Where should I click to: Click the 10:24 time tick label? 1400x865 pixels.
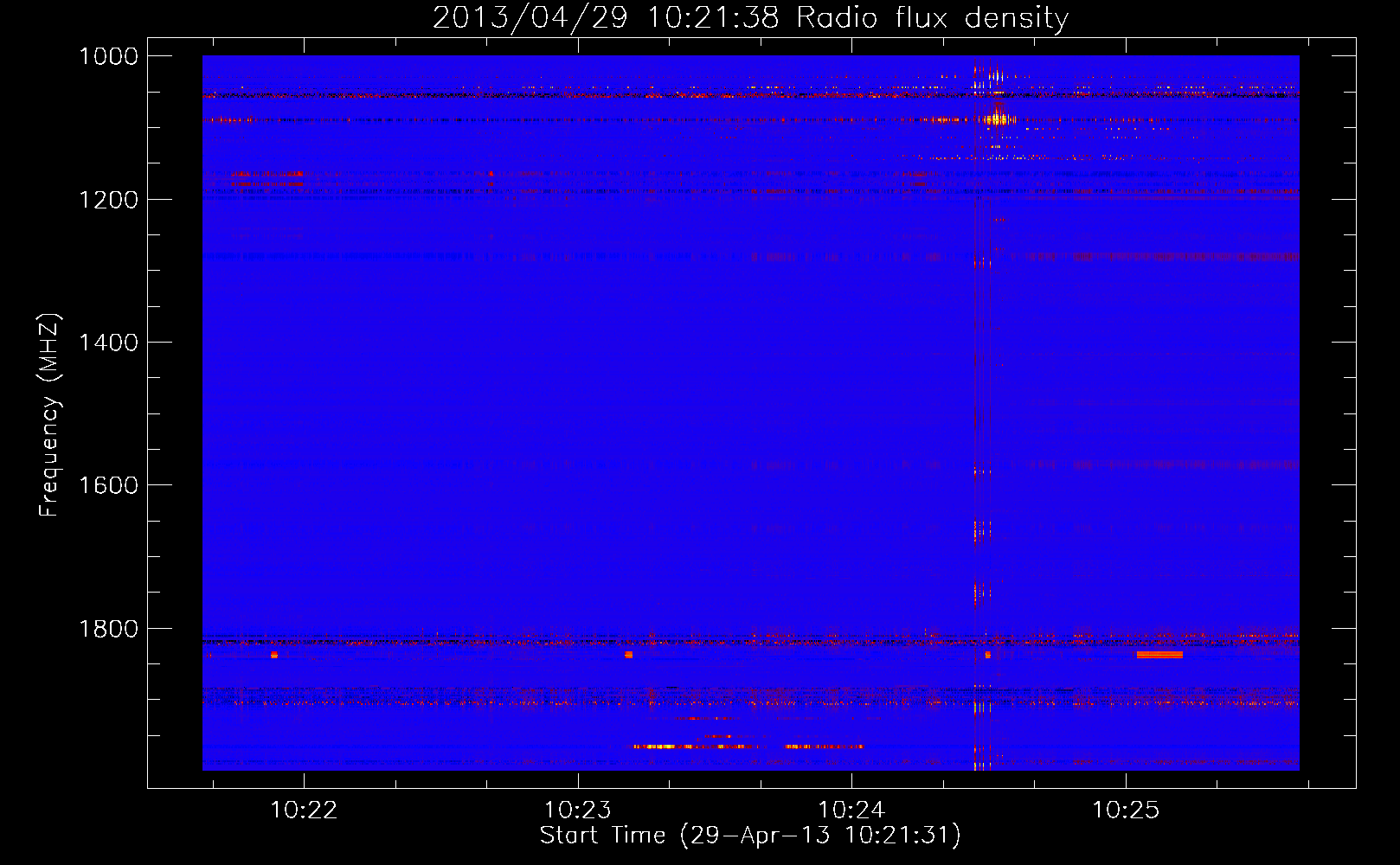851,810
